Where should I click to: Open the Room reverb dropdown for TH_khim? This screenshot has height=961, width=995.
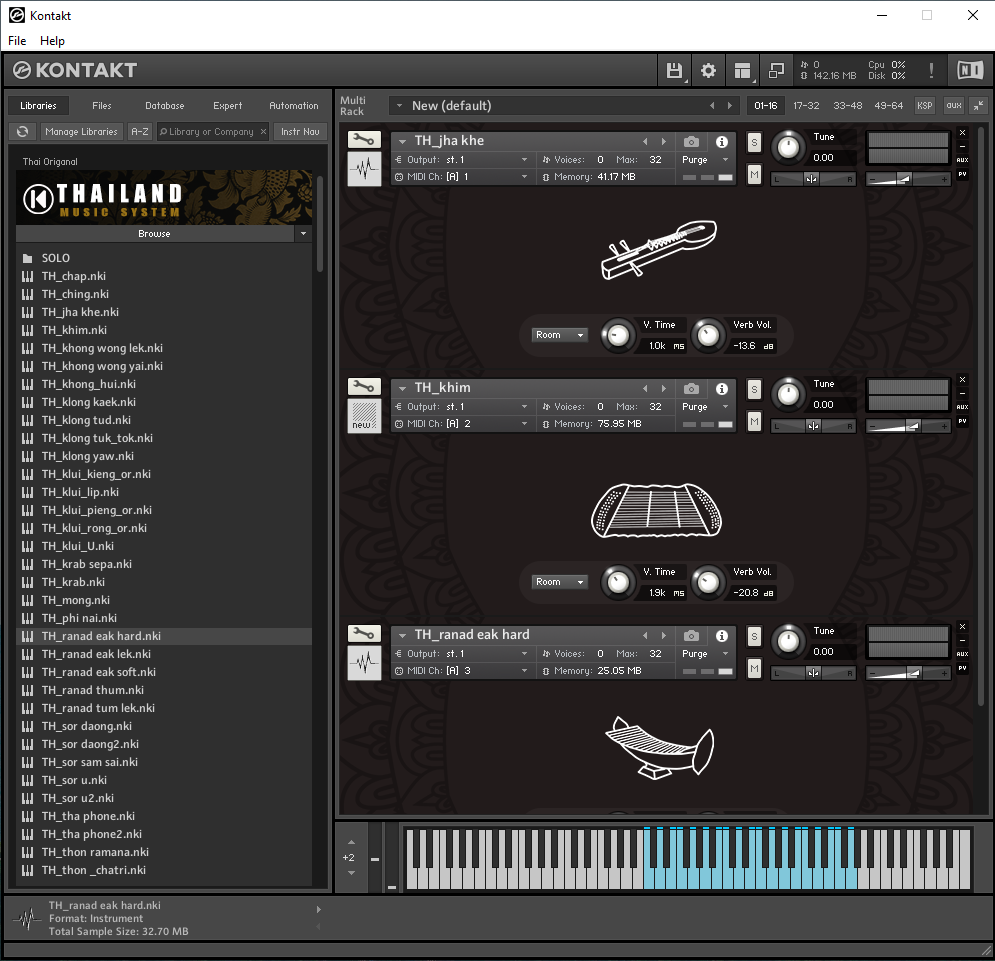point(560,581)
